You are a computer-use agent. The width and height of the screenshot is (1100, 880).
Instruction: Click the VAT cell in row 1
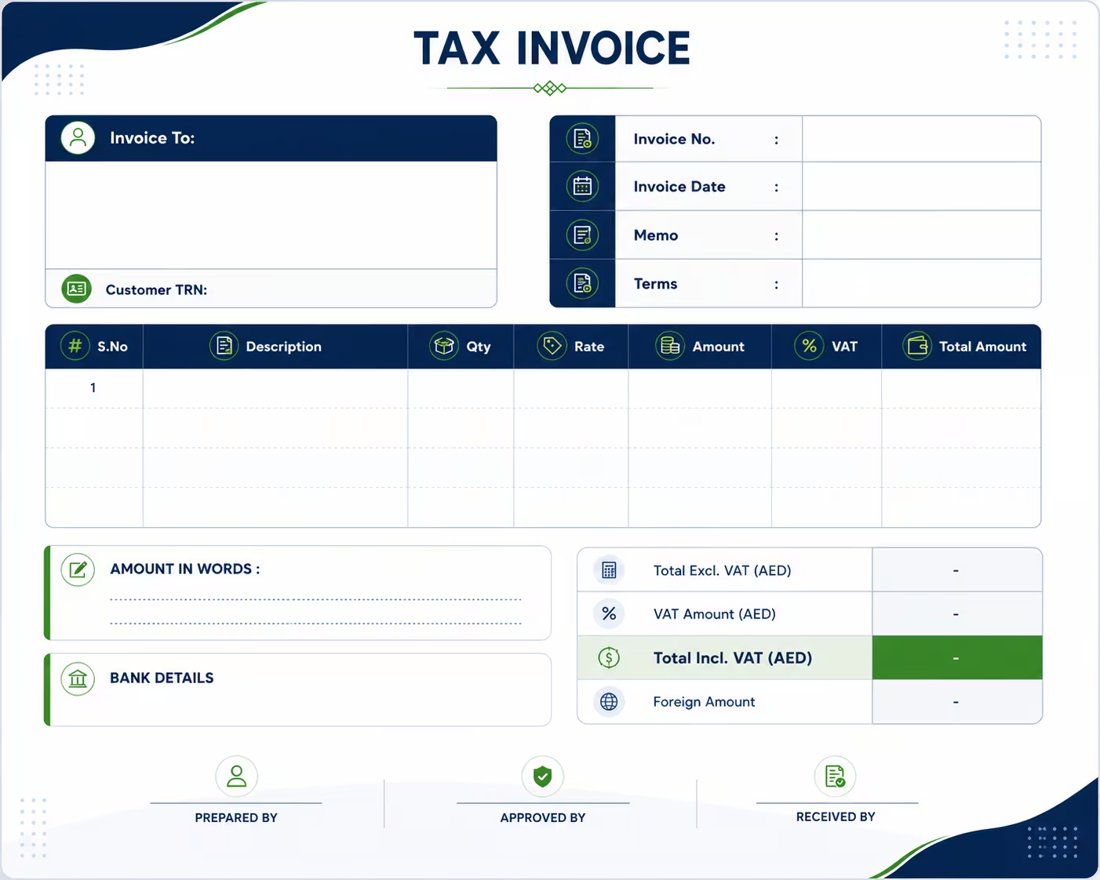pyautogui.click(x=826, y=388)
